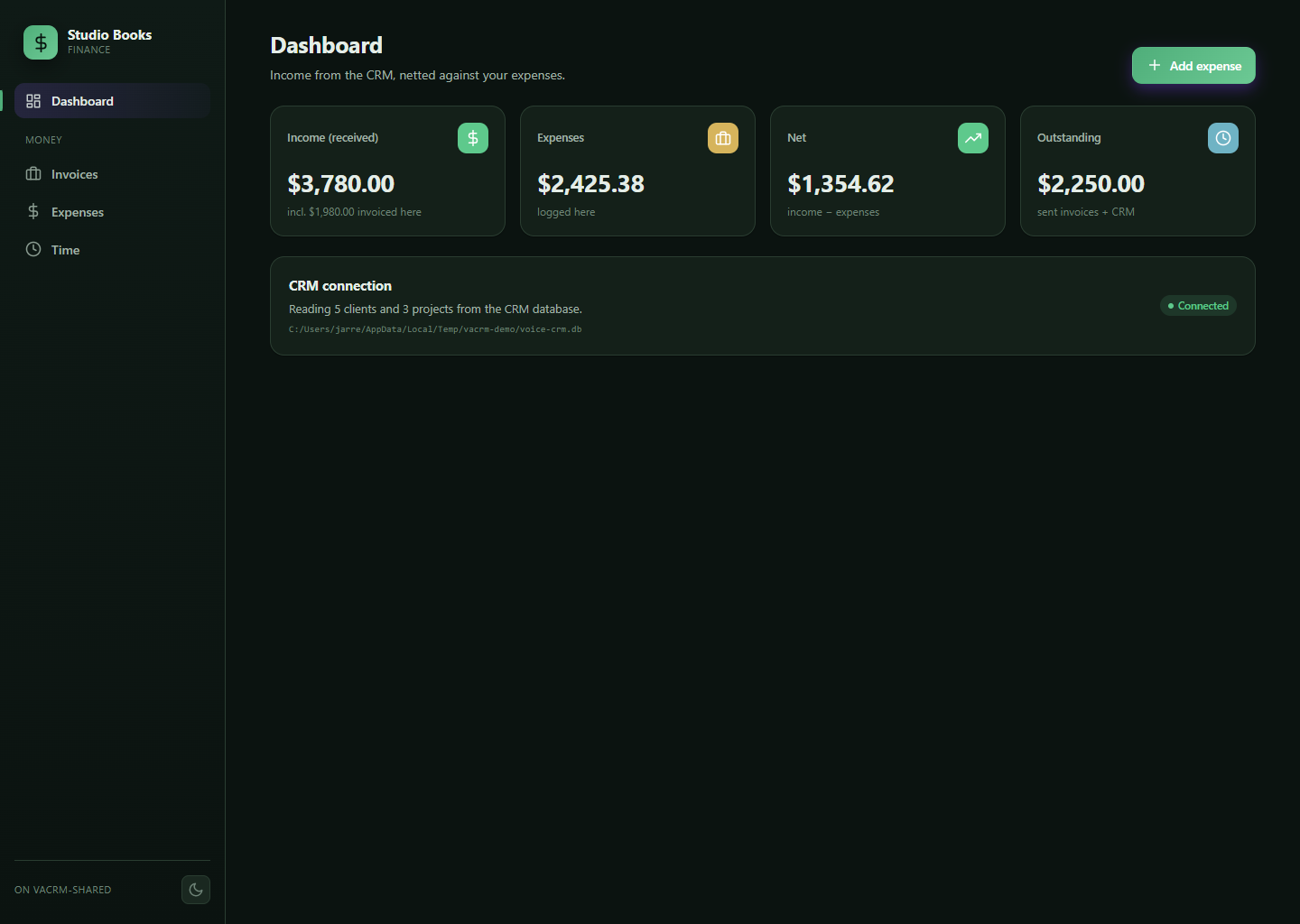Viewport: 1300px width, 924px height.
Task: Toggle dark mode with the moon button
Action: [196, 890]
